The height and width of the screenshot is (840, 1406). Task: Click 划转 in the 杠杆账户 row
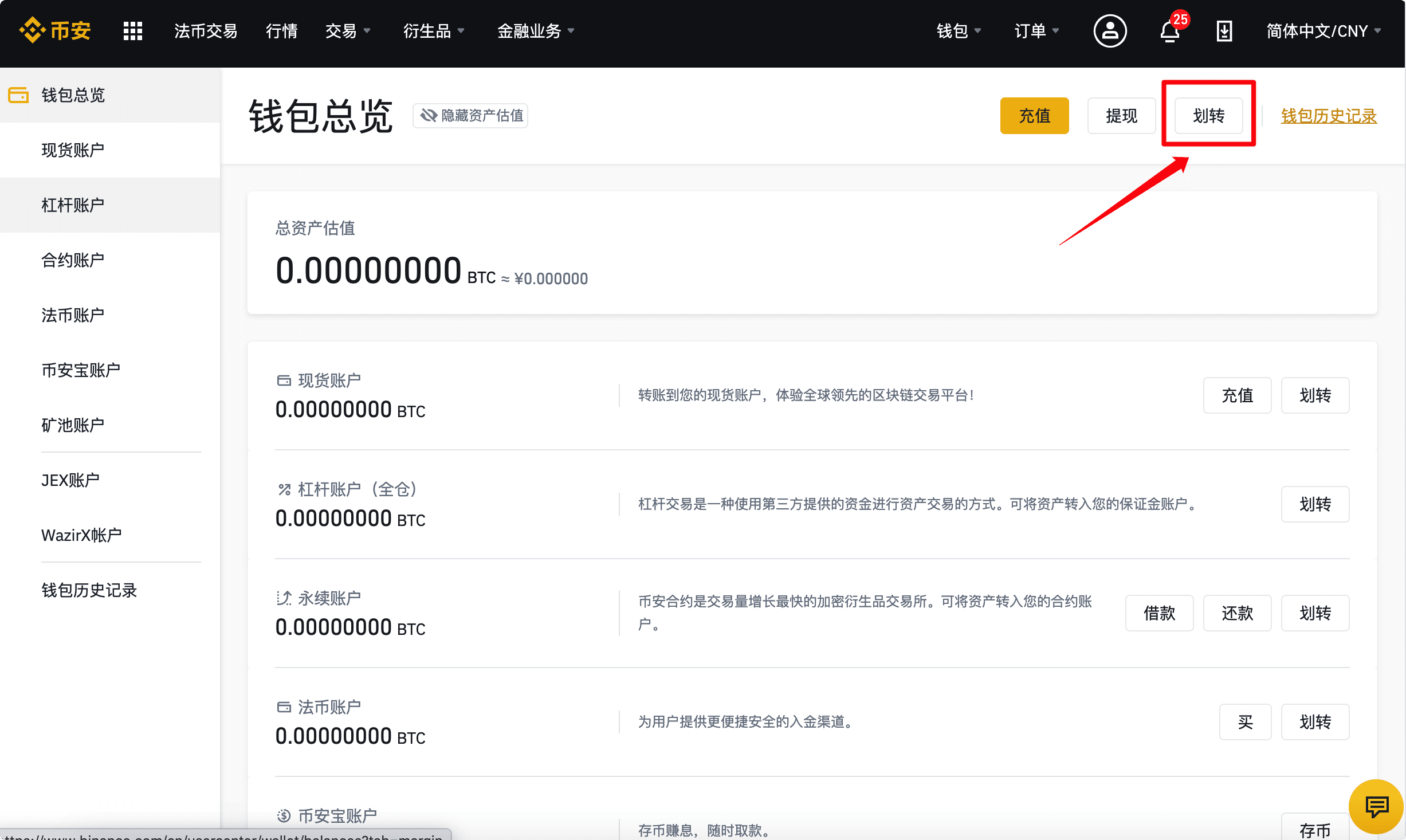pos(1315,504)
